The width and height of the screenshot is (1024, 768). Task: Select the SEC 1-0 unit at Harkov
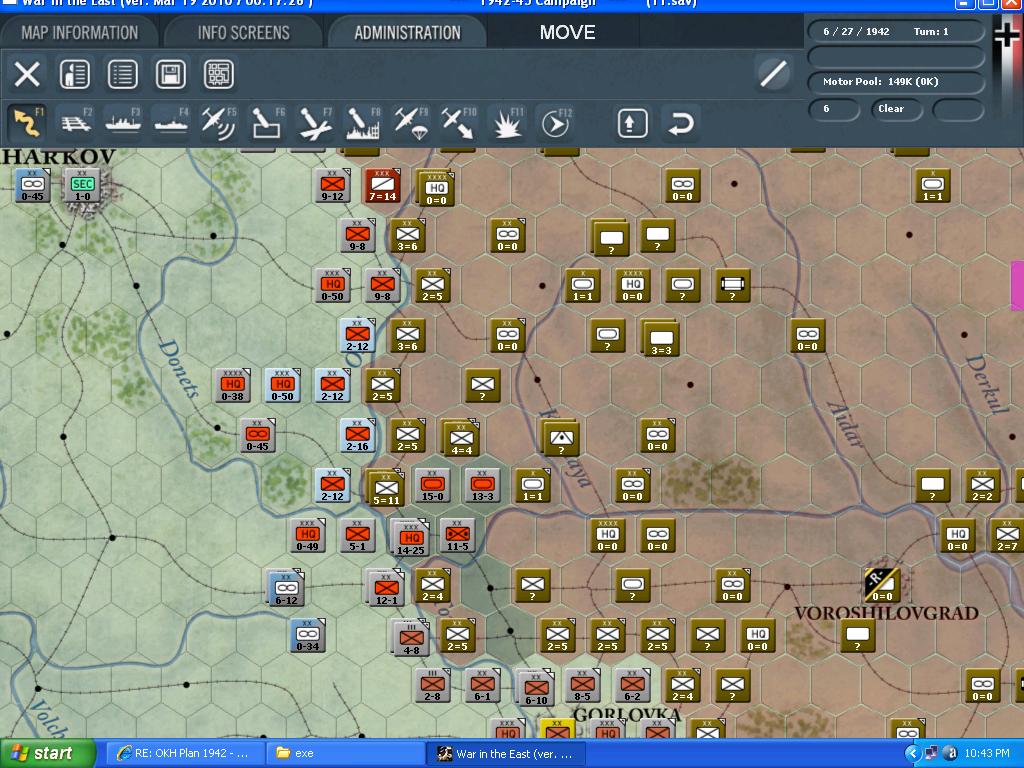(82, 185)
